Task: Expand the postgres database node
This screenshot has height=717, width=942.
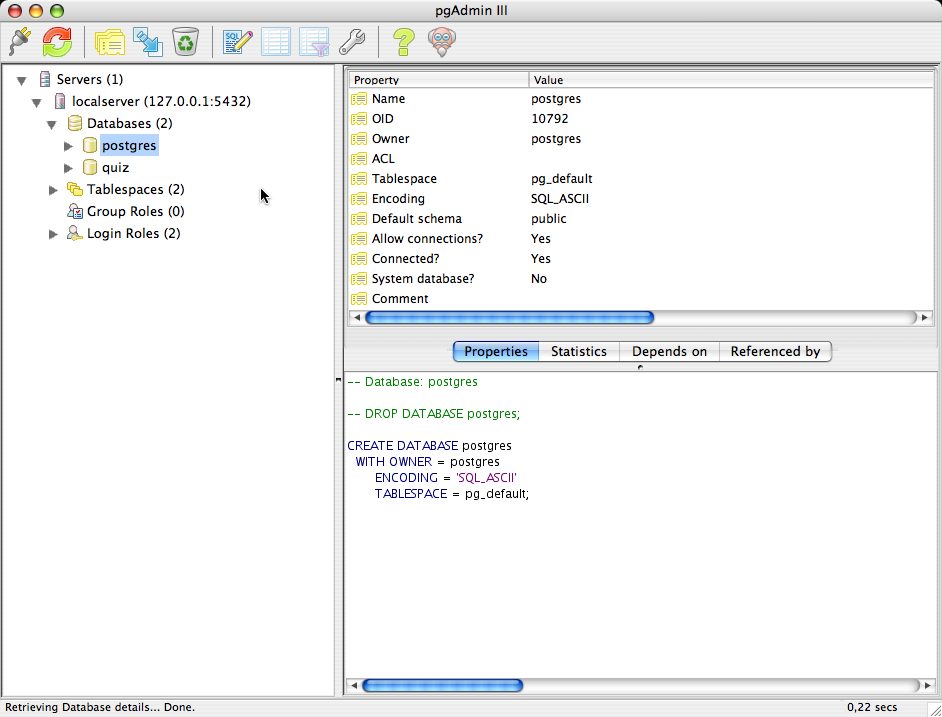Action: coord(69,146)
